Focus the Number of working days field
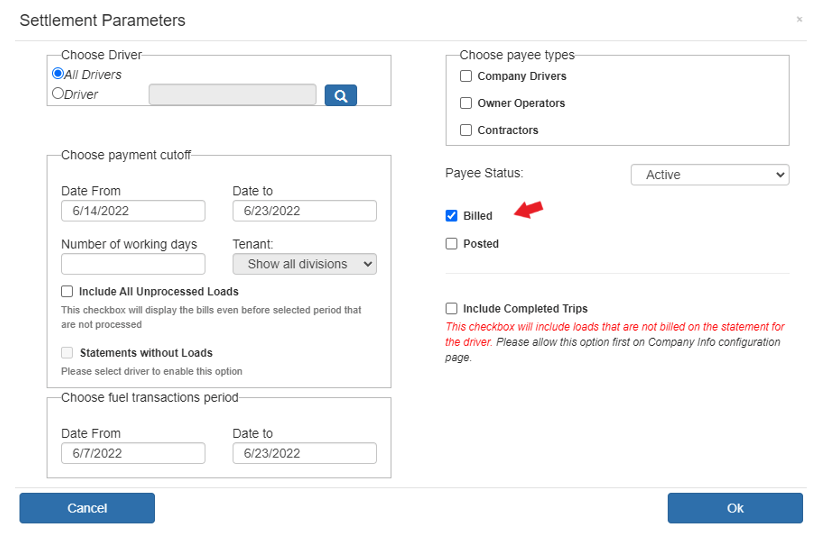 [x=133, y=264]
